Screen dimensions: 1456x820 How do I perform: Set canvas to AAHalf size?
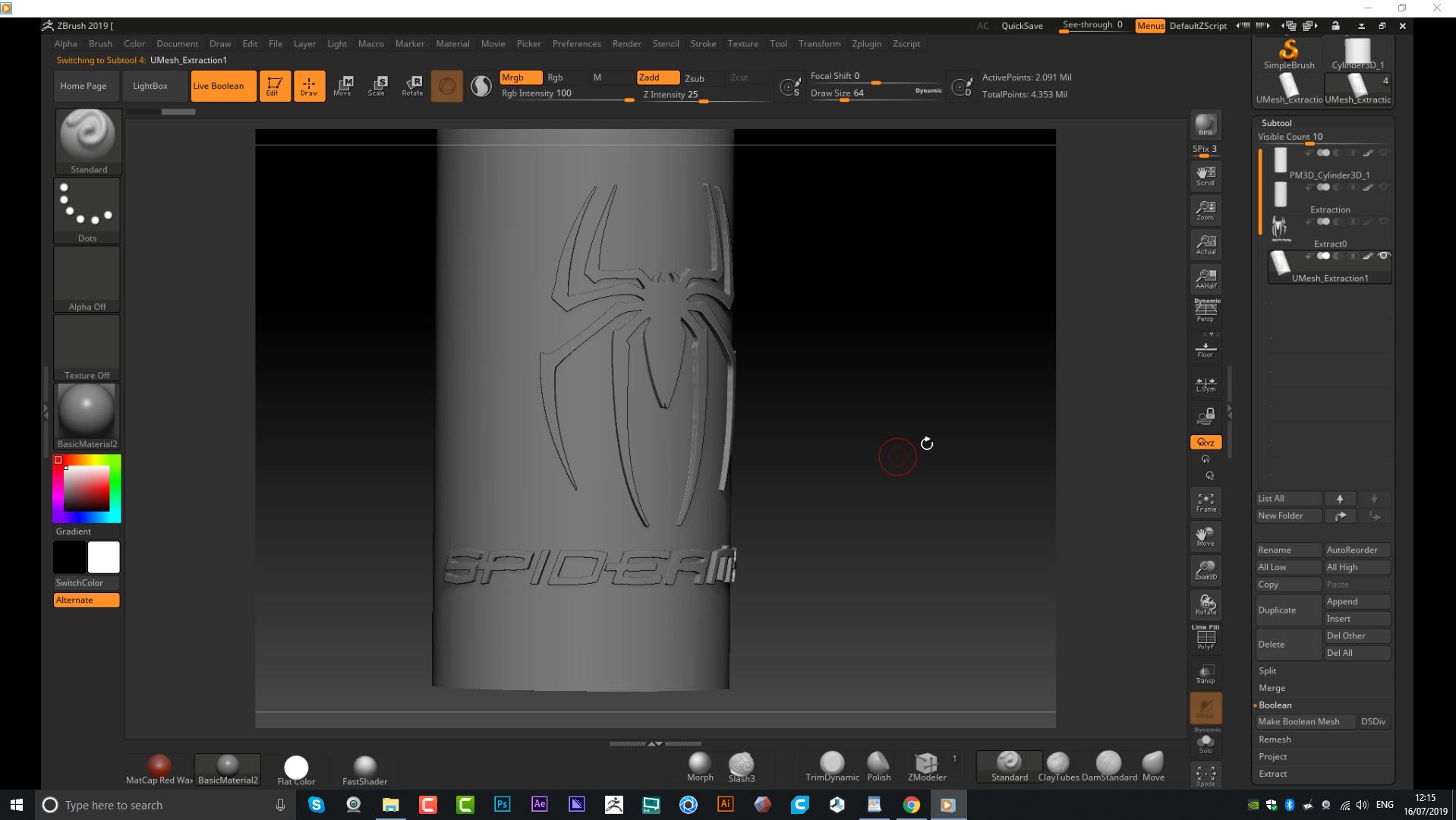pyautogui.click(x=1205, y=279)
